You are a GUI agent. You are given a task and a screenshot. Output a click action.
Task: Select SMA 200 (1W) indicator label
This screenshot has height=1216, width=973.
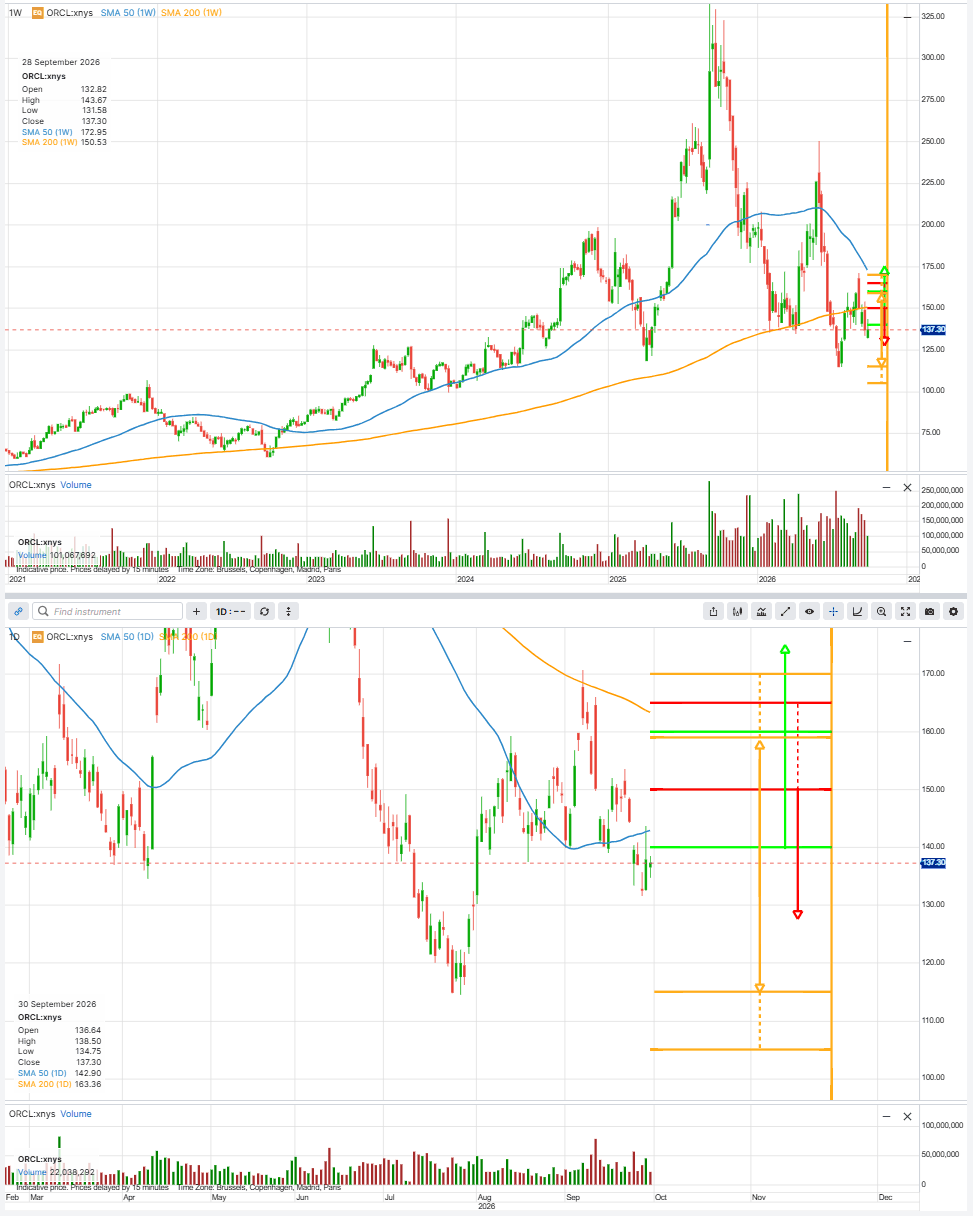(192, 13)
